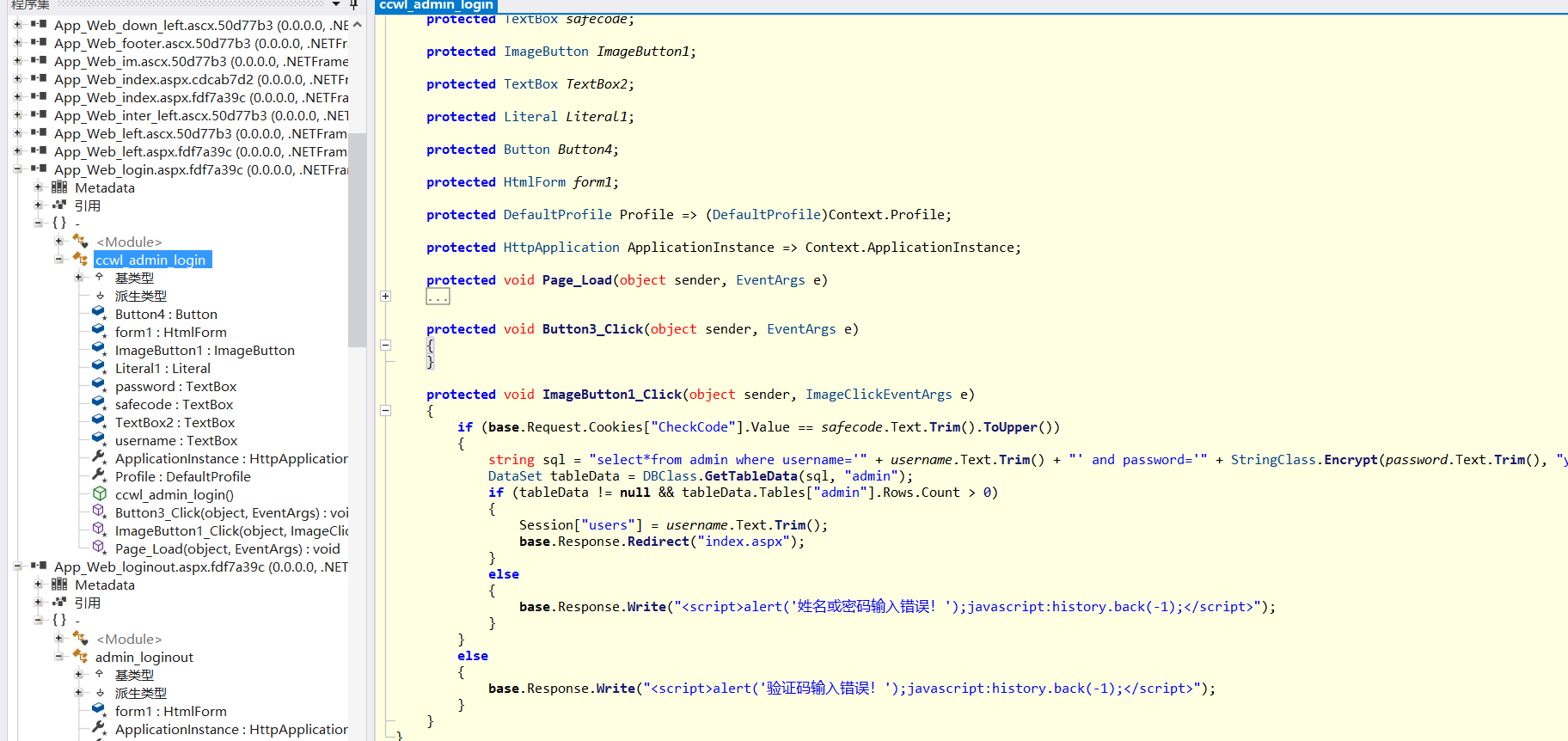Click Literal1 field icon
1568x741 pixels.
click(99, 367)
